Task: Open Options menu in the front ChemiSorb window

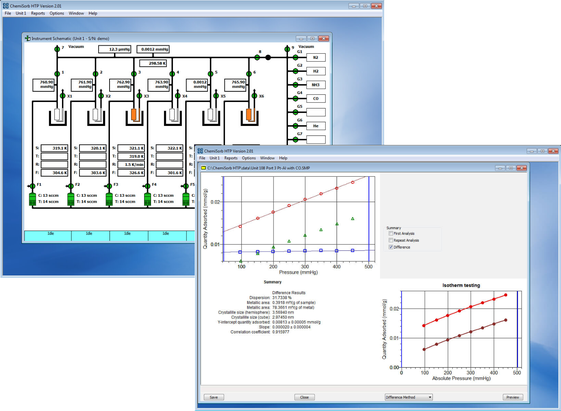Action: pyautogui.click(x=249, y=158)
